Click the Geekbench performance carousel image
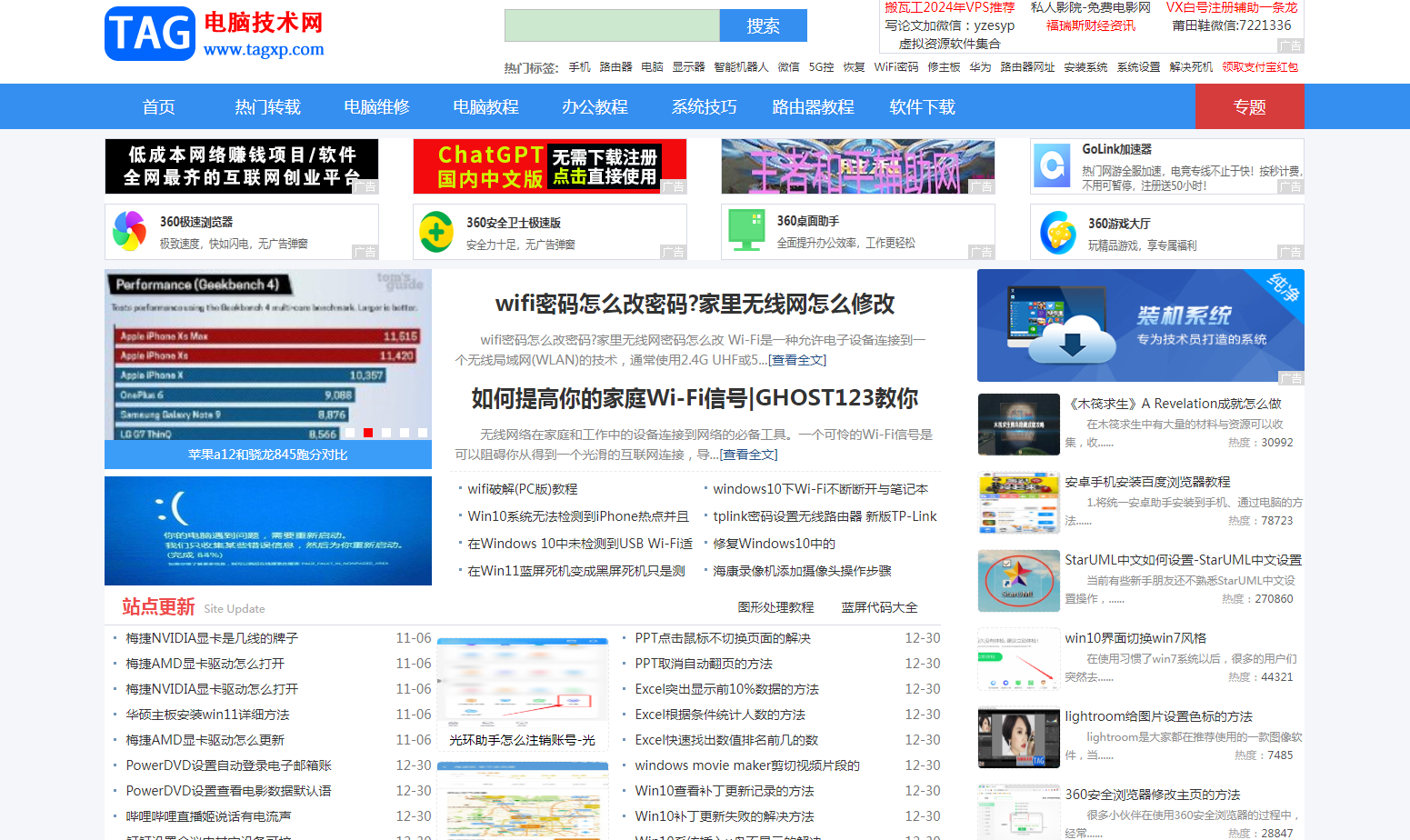Screen dimensions: 1410x840 [x=268, y=355]
